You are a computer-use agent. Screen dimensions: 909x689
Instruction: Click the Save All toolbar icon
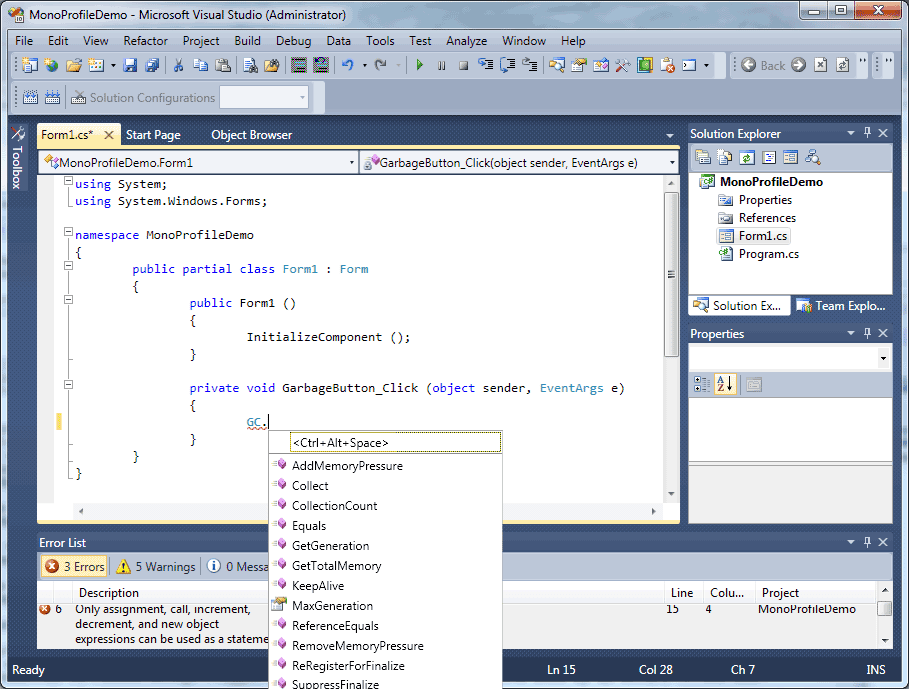(x=152, y=66)
